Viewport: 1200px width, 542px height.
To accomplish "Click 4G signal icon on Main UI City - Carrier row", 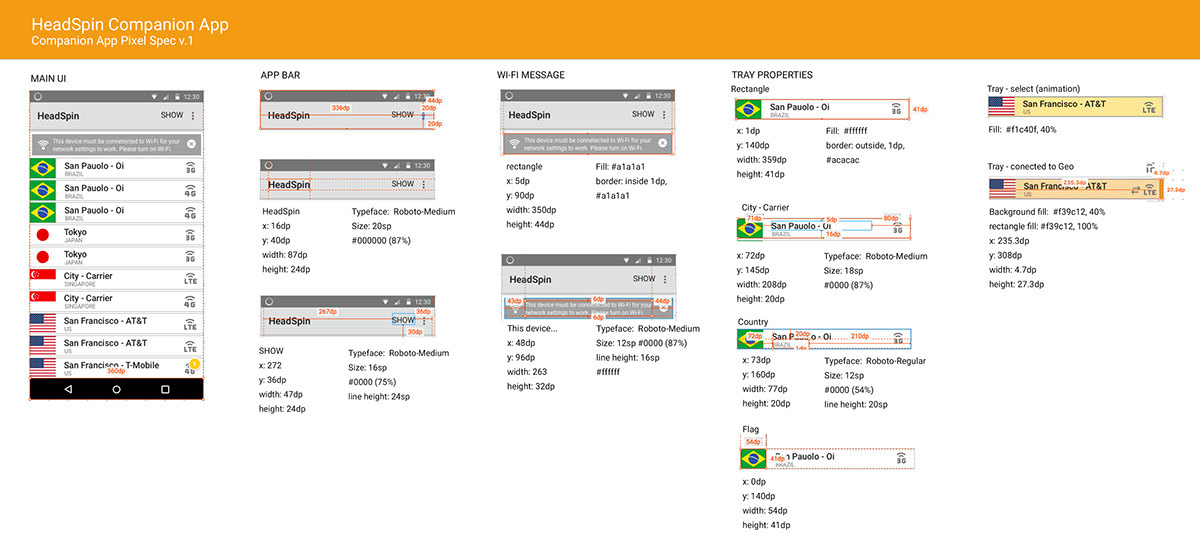I will pos(190,302).
